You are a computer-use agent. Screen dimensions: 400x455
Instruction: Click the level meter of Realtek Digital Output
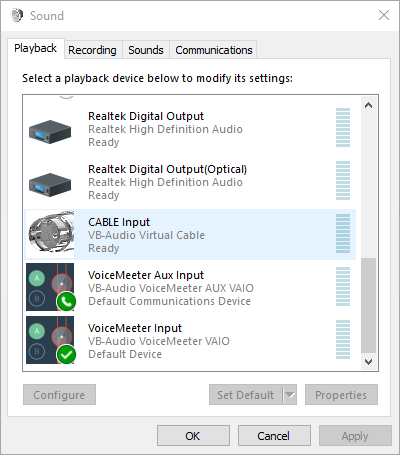coord(343,127)
